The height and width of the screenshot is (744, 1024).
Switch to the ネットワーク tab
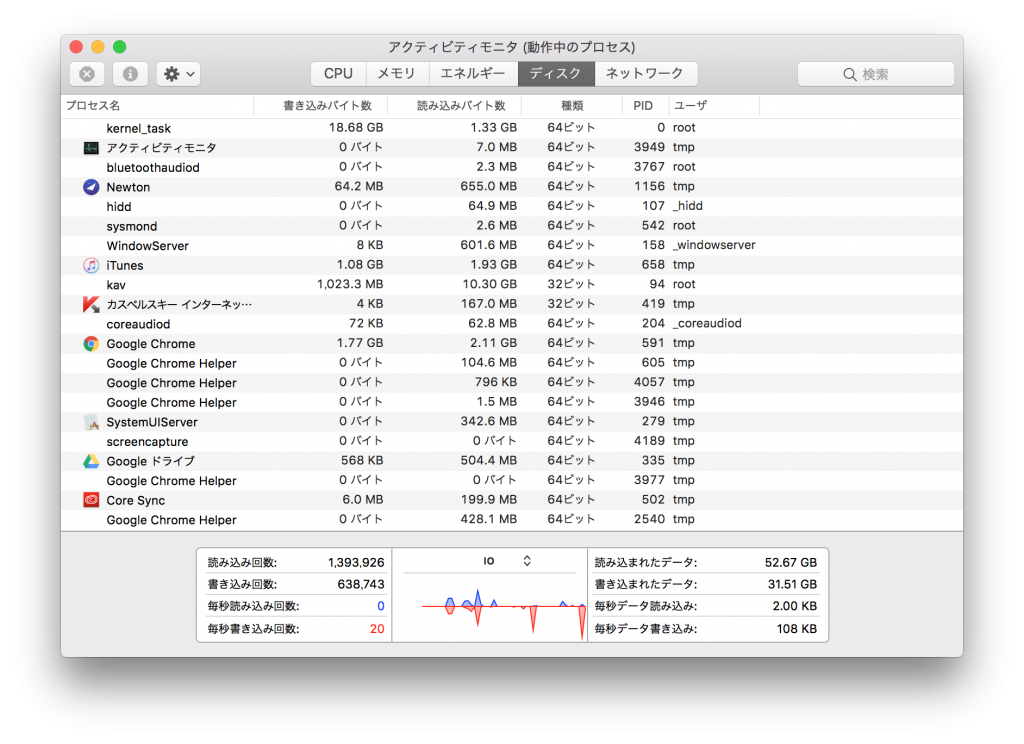click(x=645, y=74)
